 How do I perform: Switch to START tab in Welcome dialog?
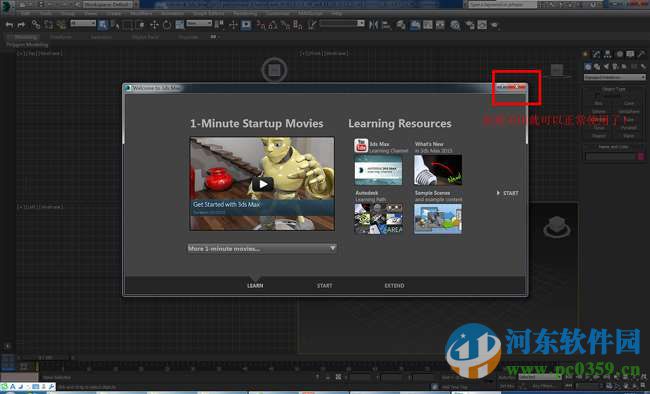tap(325, 285)
